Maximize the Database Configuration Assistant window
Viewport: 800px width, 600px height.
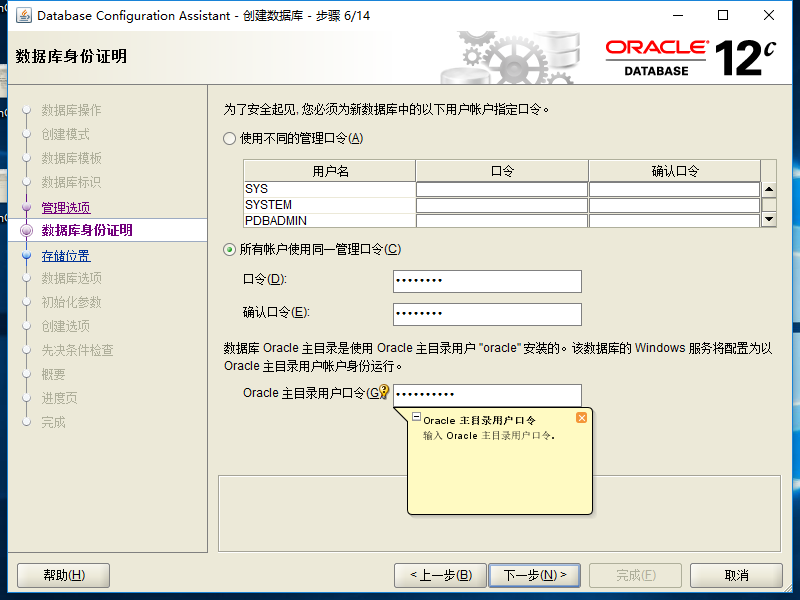point(723,15)
